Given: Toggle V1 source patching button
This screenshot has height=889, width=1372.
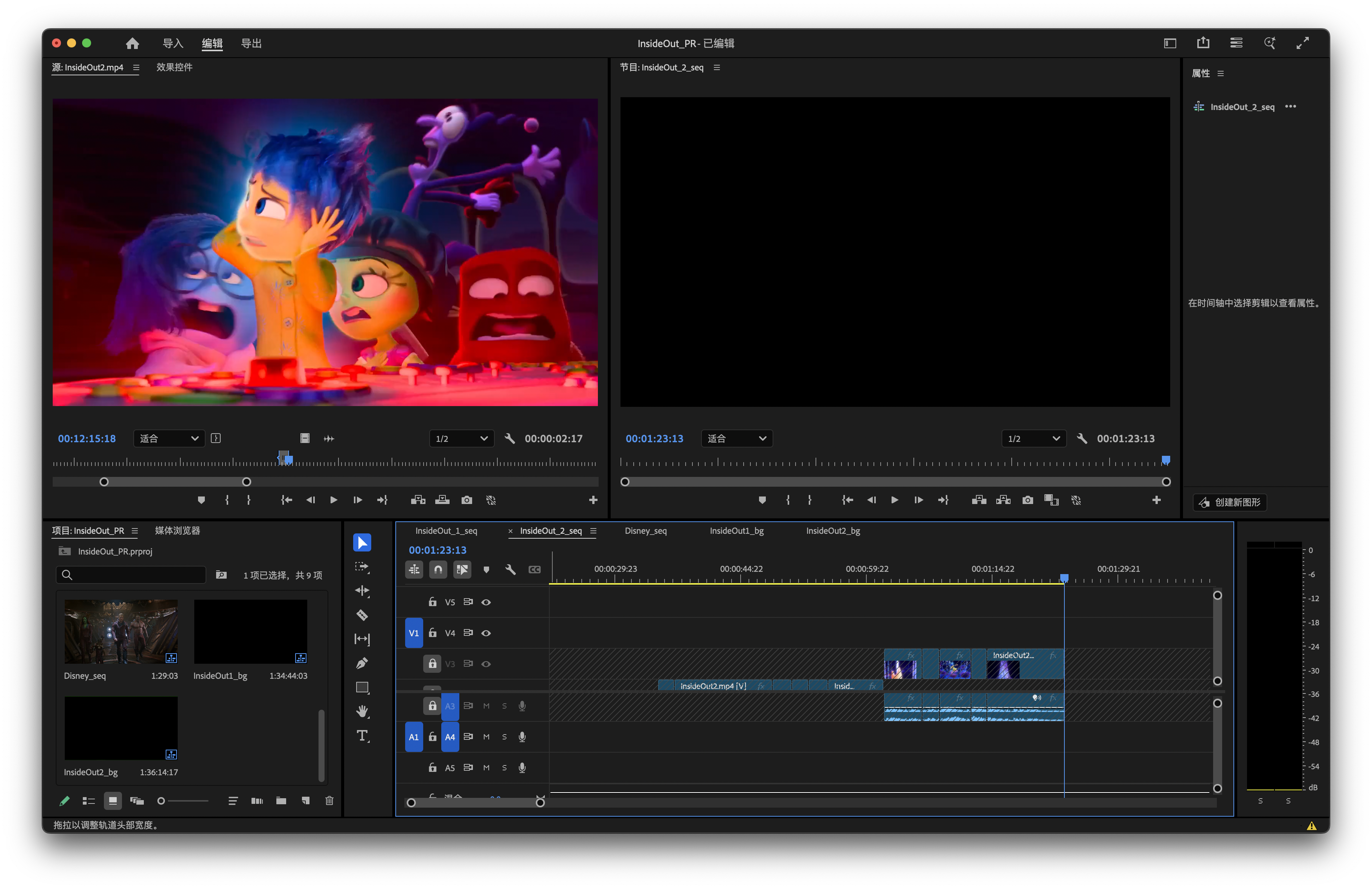Looking at the screenshot, I should tap(414, 633).
